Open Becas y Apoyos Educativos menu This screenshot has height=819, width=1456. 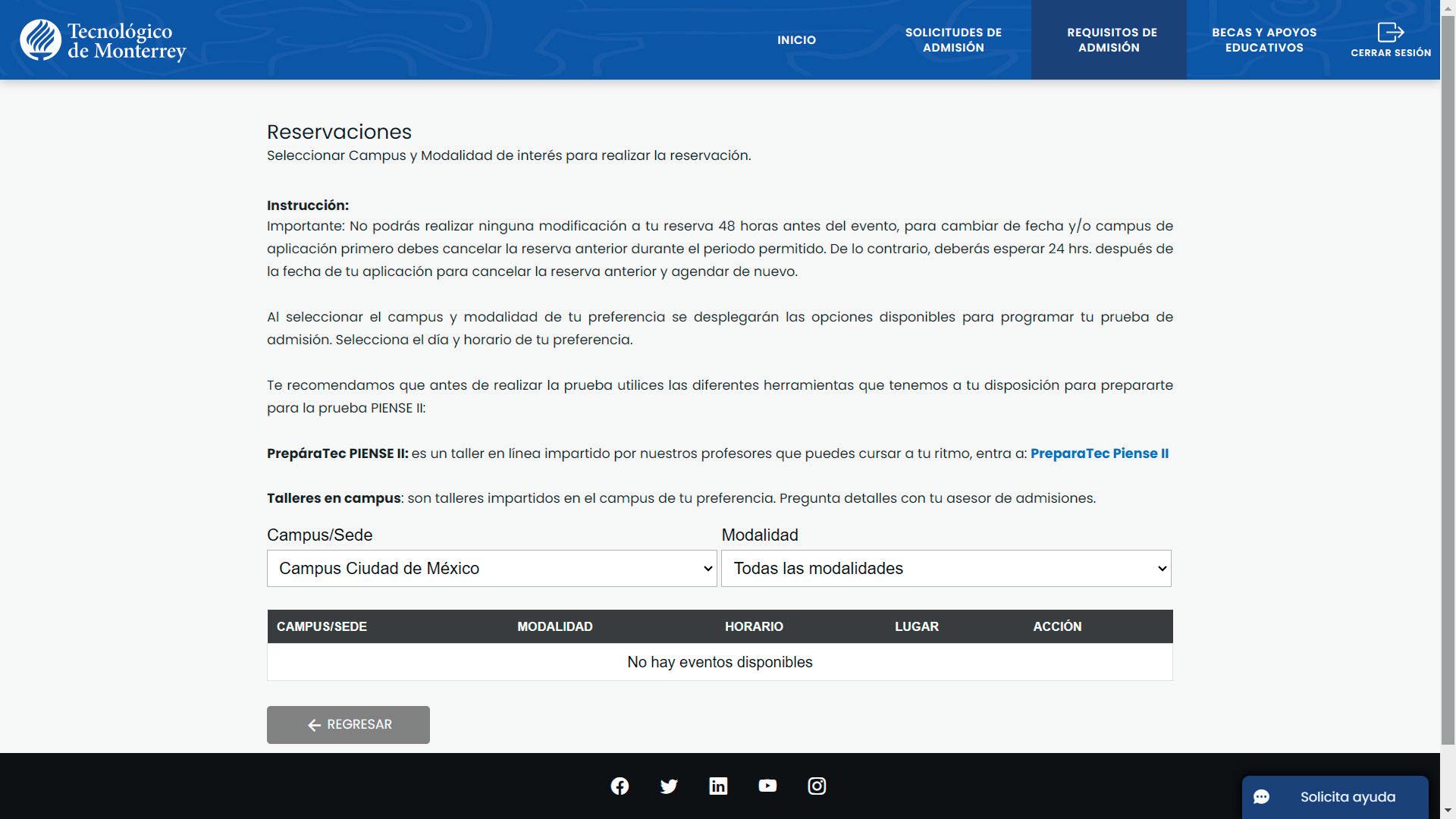pos(1263,40)
